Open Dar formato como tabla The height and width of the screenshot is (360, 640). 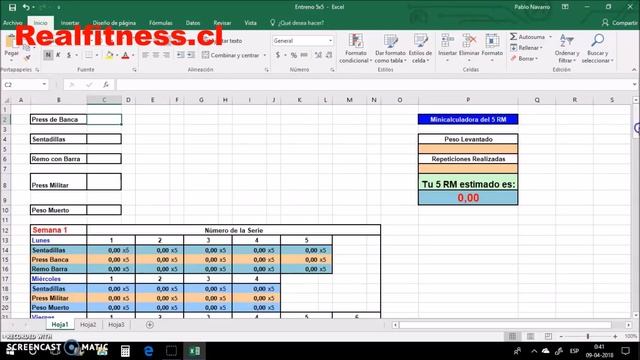pyautogui.click(x=390, y=49)
